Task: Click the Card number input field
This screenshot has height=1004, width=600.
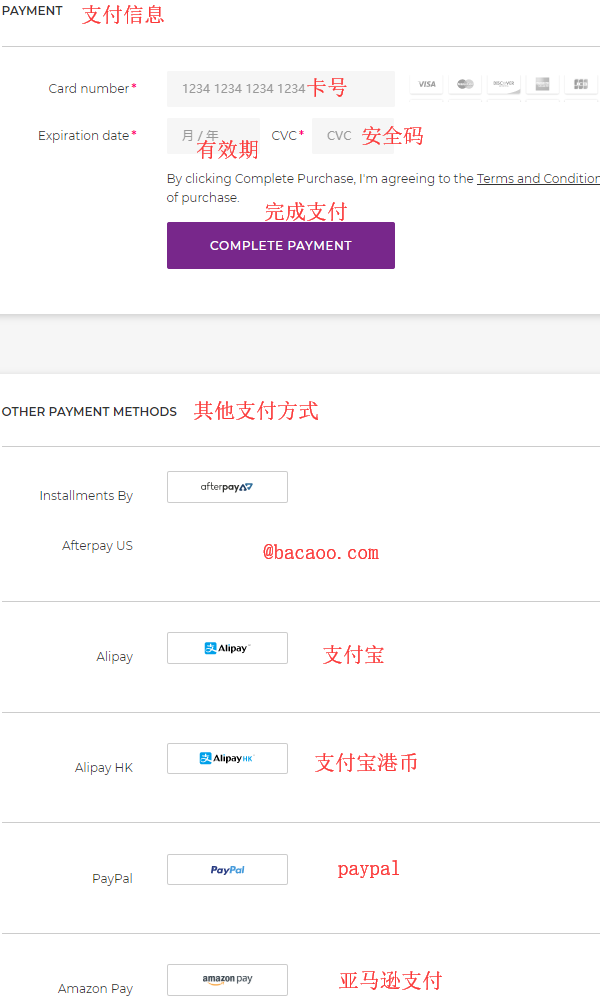Action: coord(280,89)
